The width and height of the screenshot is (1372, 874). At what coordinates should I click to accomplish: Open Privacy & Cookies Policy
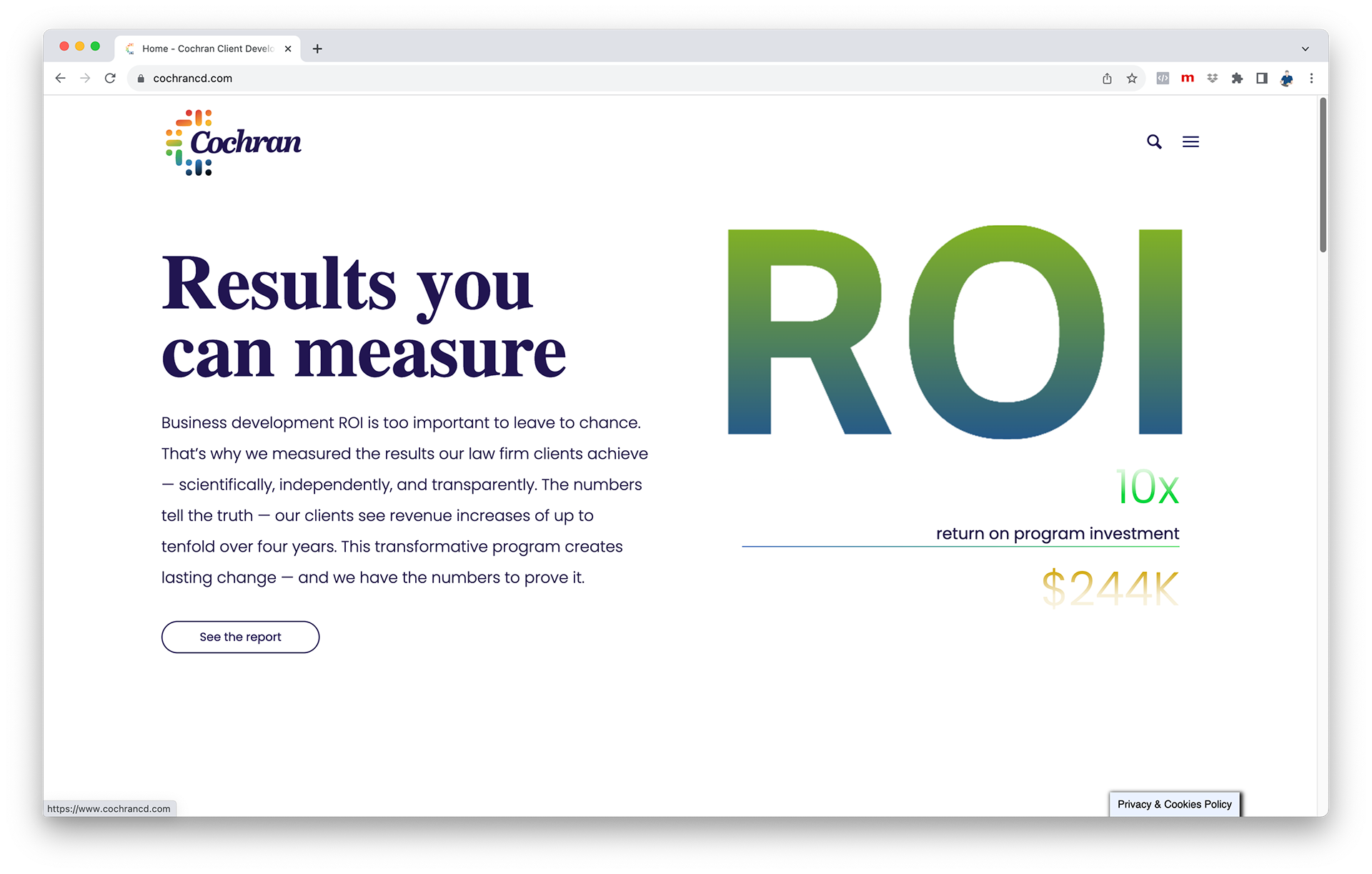tap(1174, 804)
